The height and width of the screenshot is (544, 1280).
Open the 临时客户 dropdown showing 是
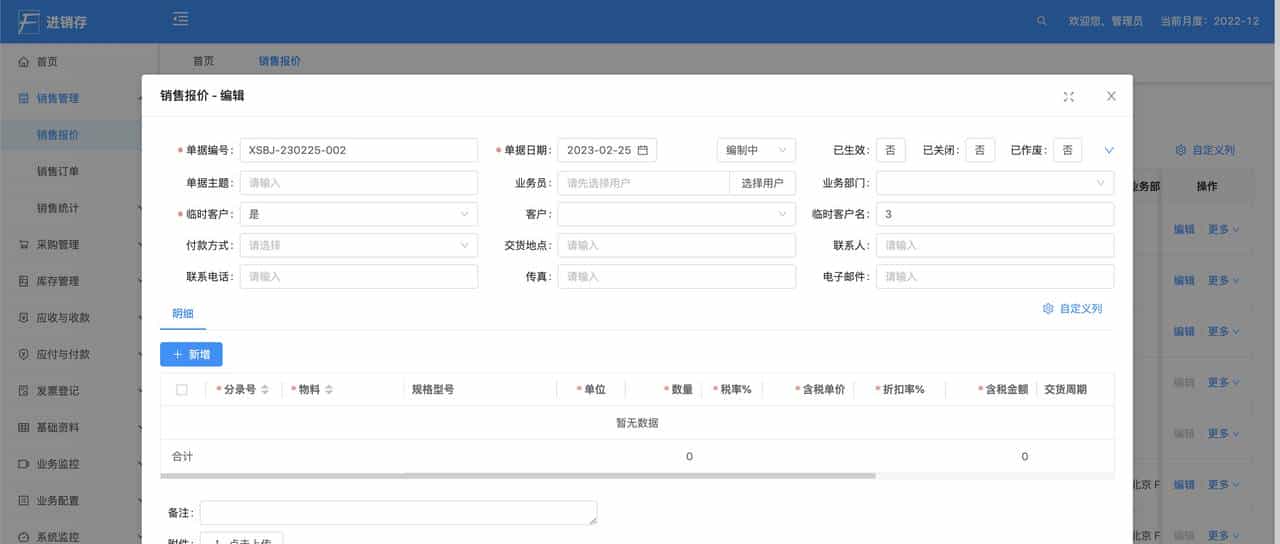[359, 214]
